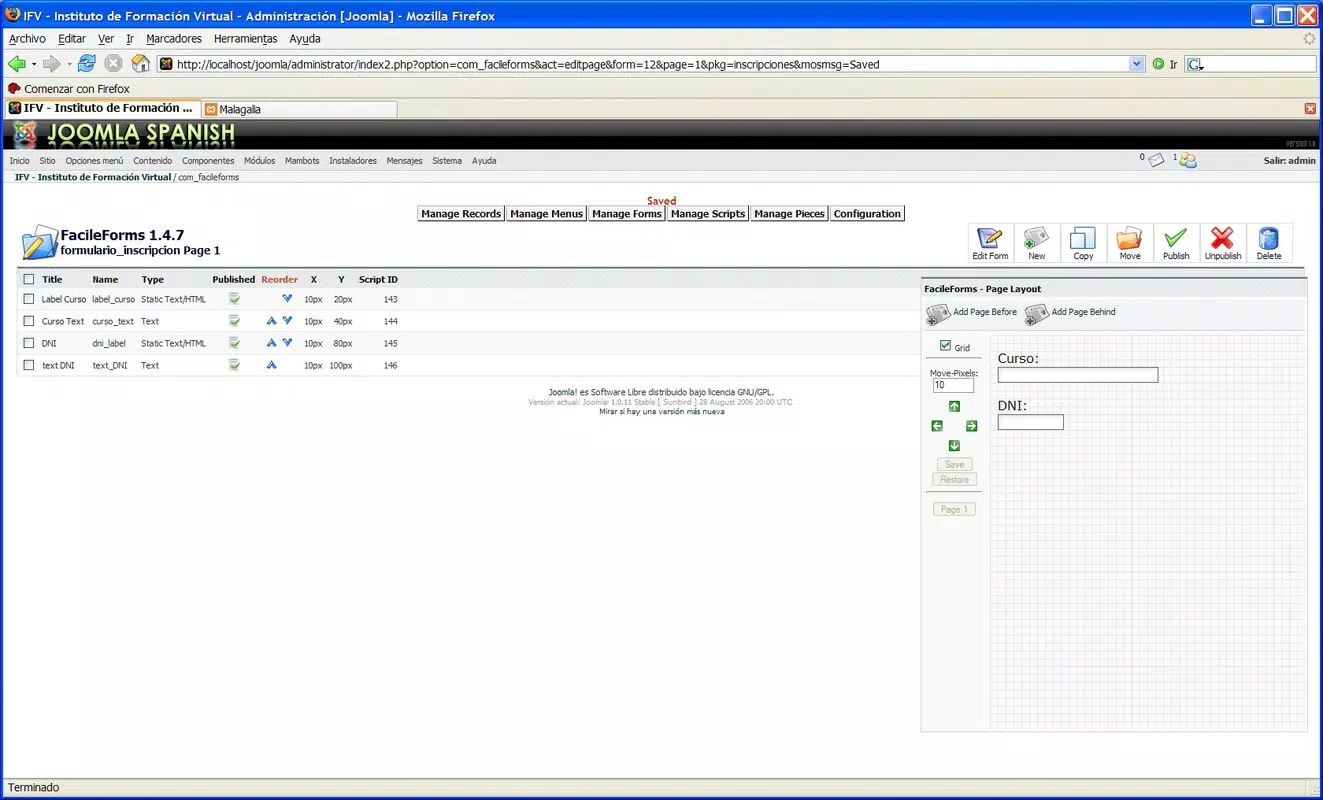Open the back button history dropdown
This screenshot has height=800, width=1323.
click(x=34, y=64)
